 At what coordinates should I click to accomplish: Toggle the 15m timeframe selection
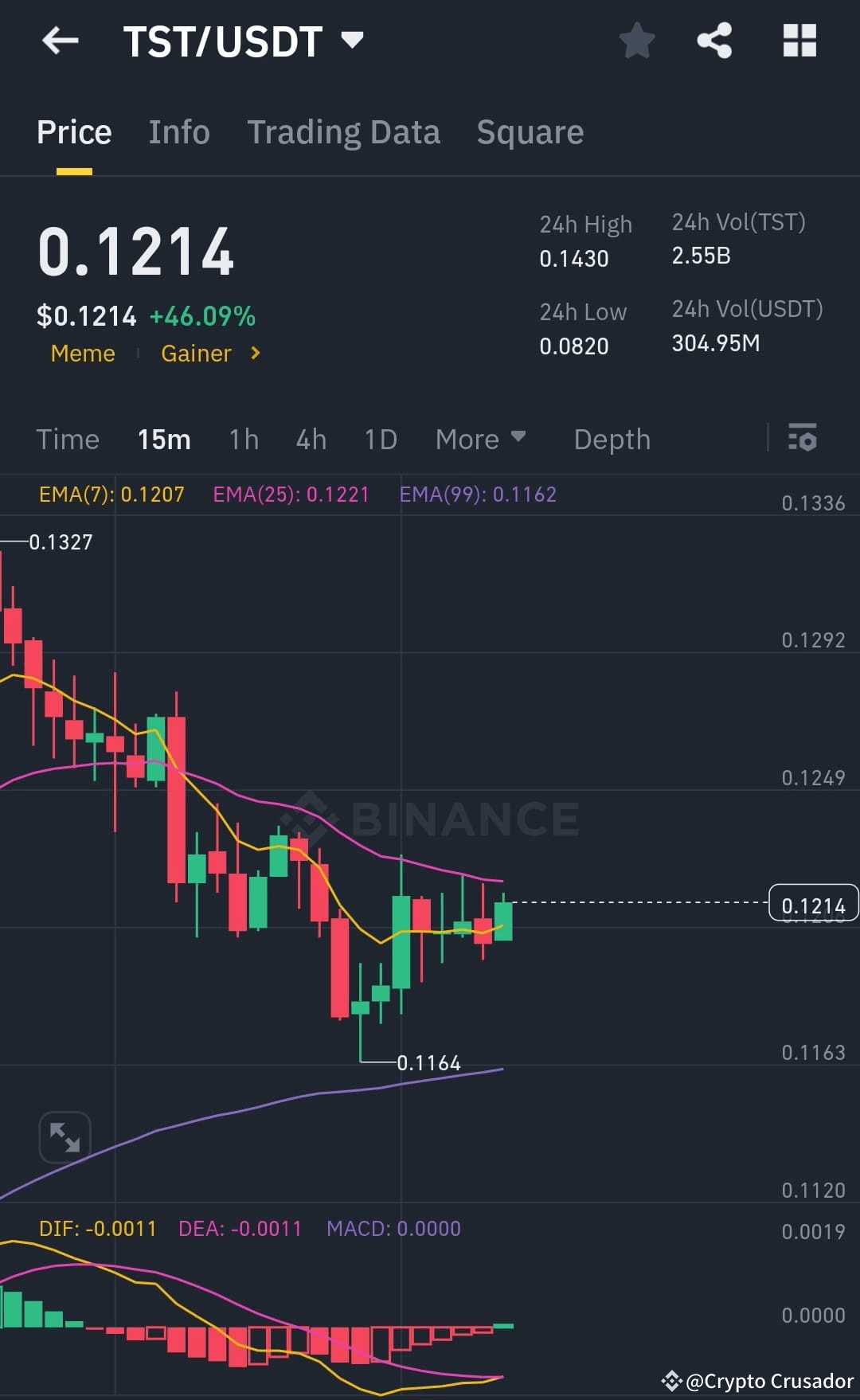164,439
